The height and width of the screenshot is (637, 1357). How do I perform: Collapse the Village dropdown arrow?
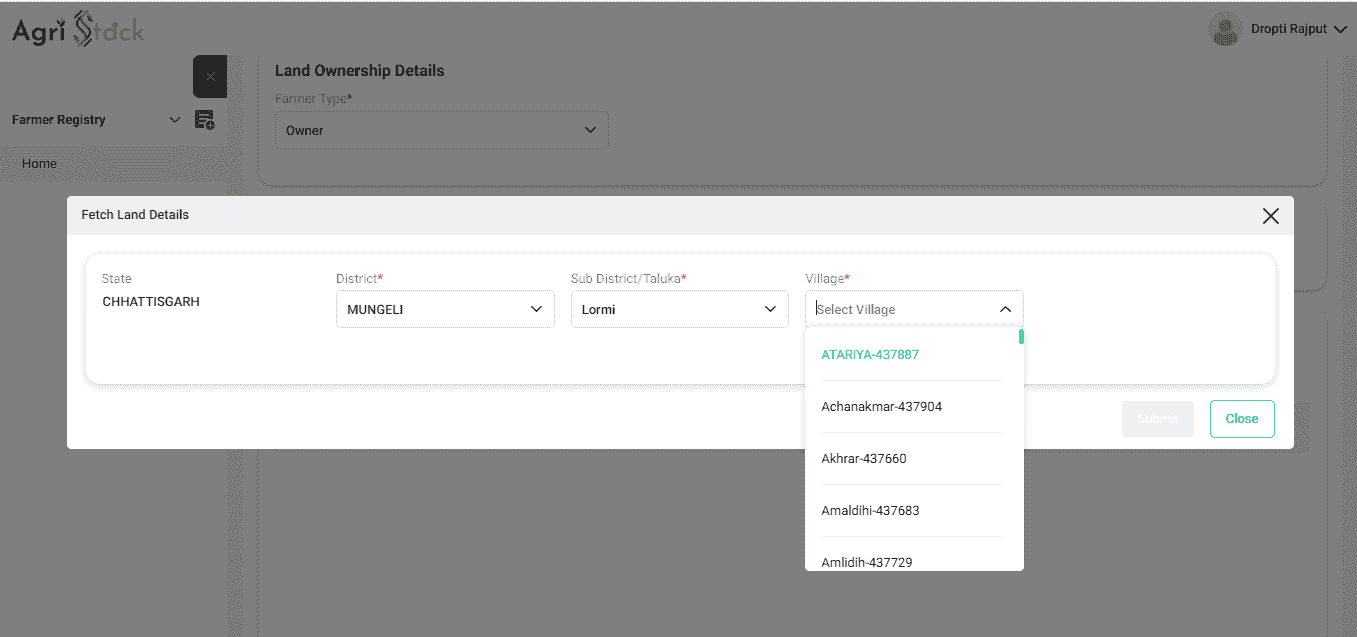(1005, 310)
